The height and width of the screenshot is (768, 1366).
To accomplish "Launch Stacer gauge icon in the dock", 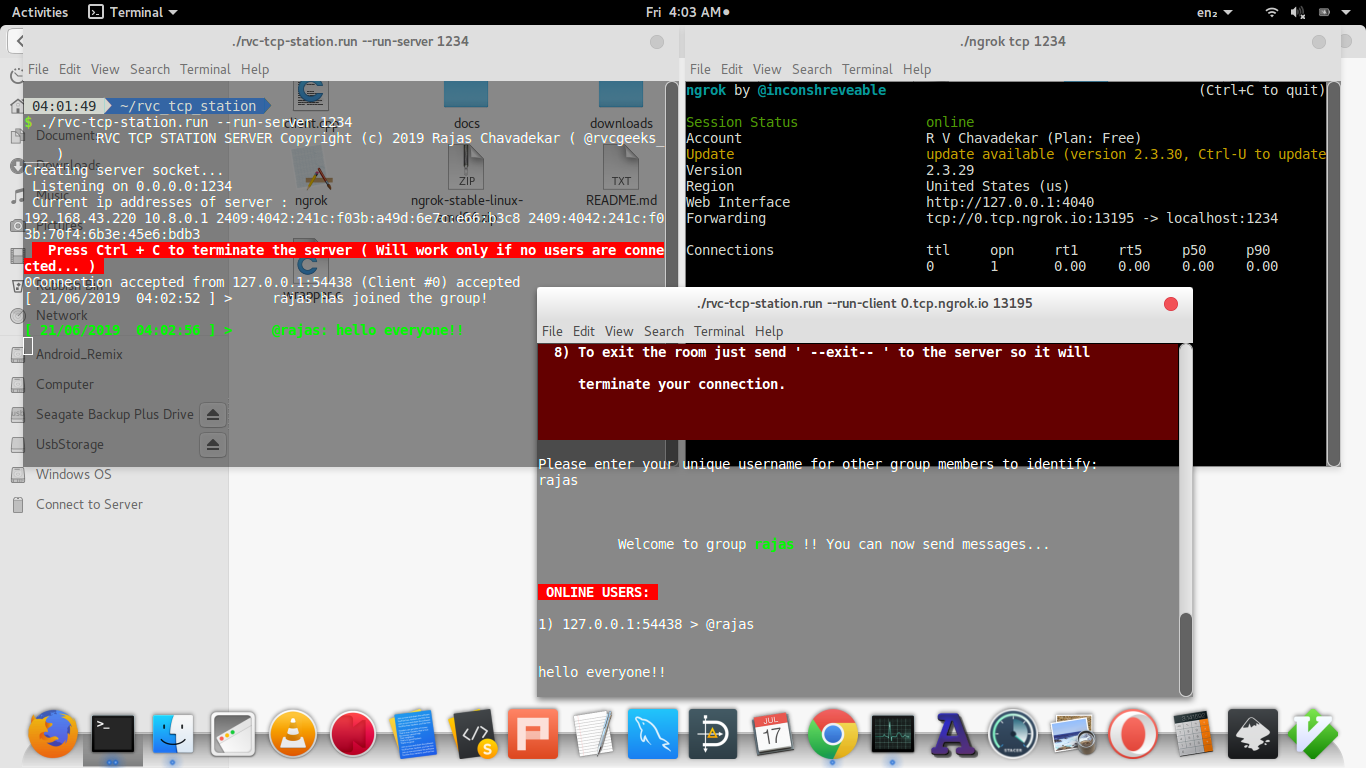I will click(x=1012, y=734).
